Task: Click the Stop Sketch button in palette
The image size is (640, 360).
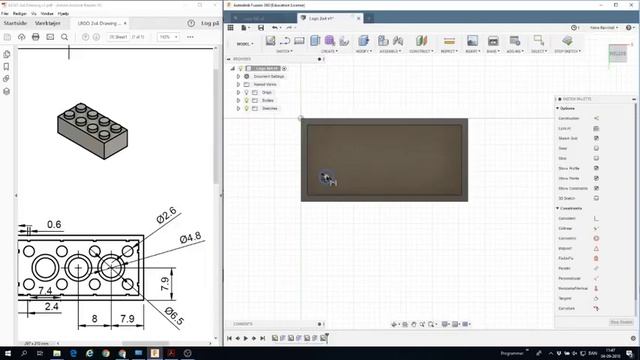Action: [x=621, y=322]
